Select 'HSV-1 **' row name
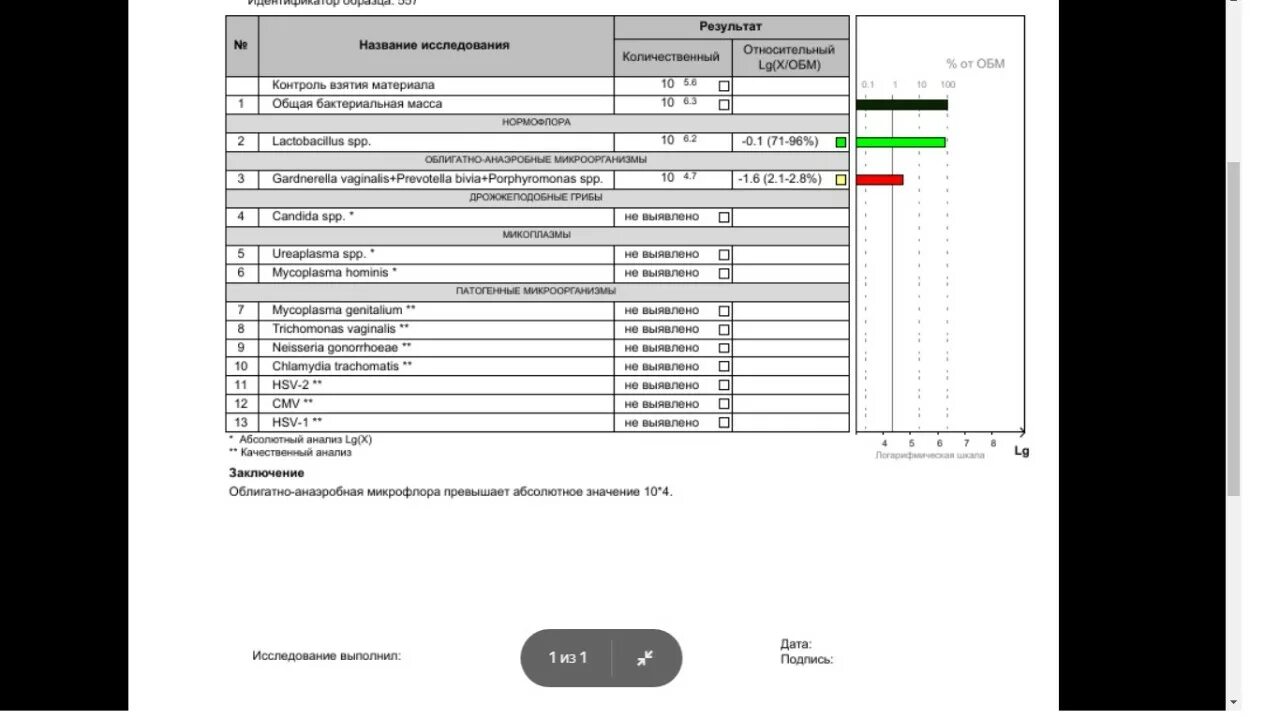Screen dimensions: 1280x720 pyautogui.click(x=297, y=422)
